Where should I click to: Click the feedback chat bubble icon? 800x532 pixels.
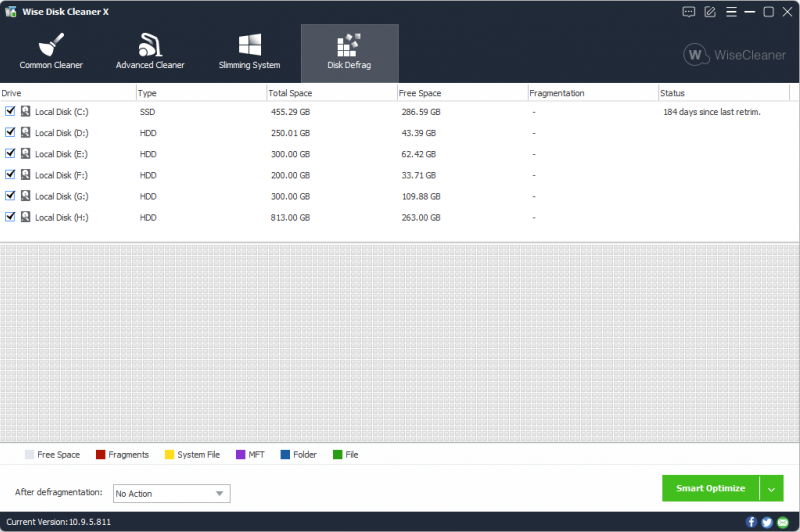[x=689, y=12]
